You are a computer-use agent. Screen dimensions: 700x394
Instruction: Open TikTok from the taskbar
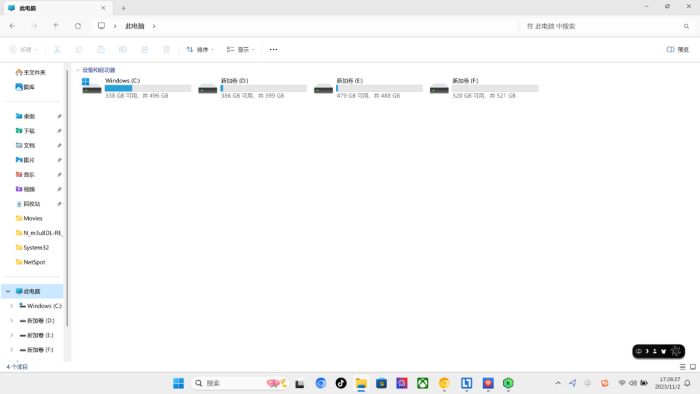tap(341, 383)
